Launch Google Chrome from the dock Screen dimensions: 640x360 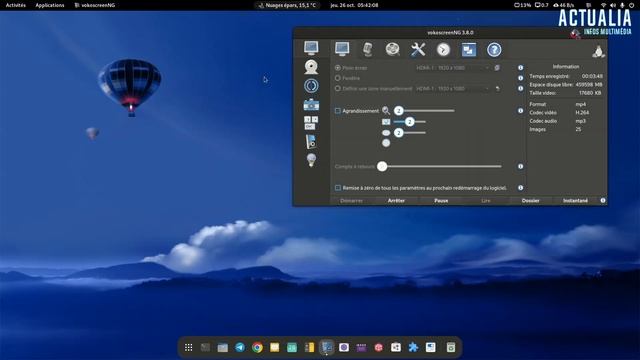257,347
